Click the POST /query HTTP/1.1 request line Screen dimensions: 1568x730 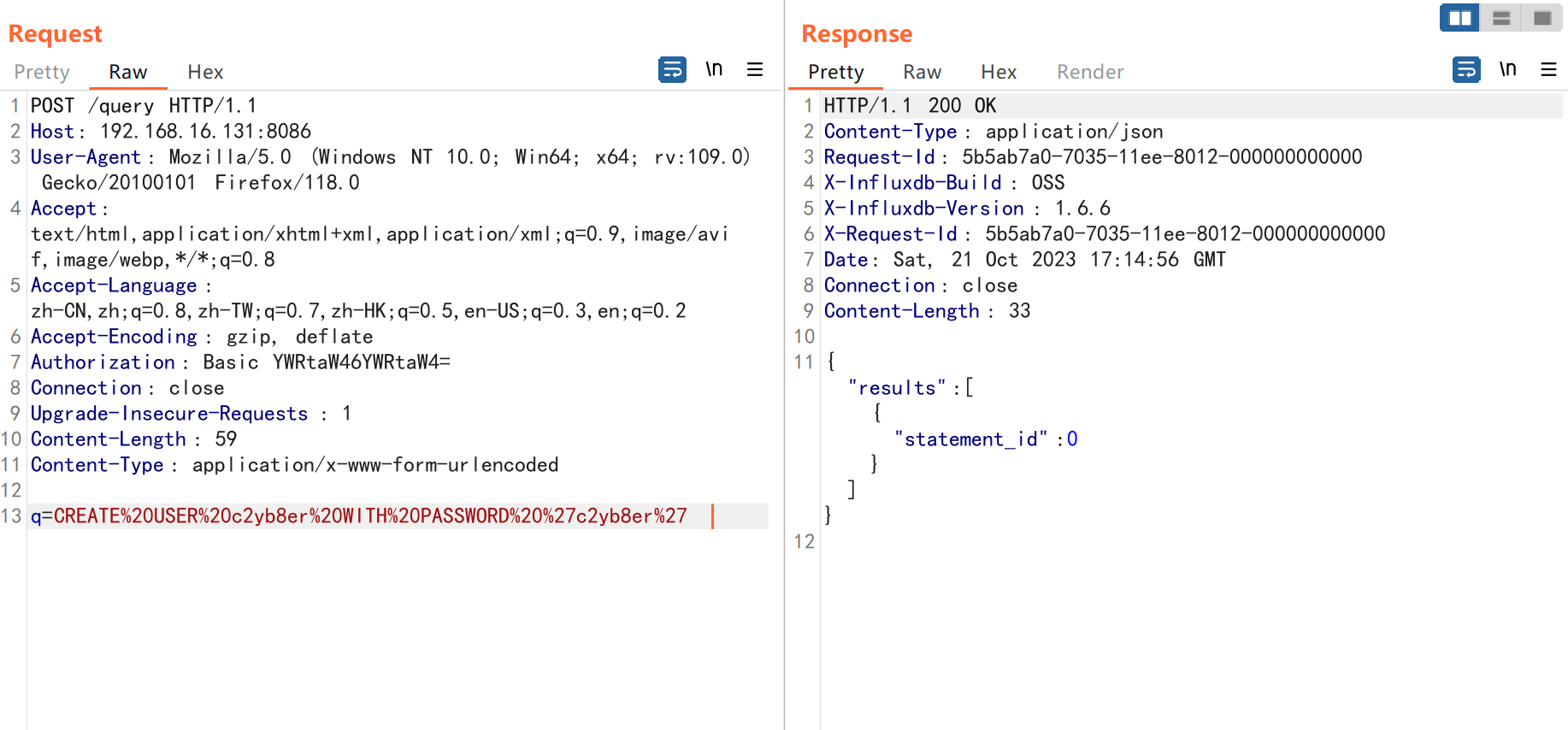pyautogui.click(x=144, y=106)
